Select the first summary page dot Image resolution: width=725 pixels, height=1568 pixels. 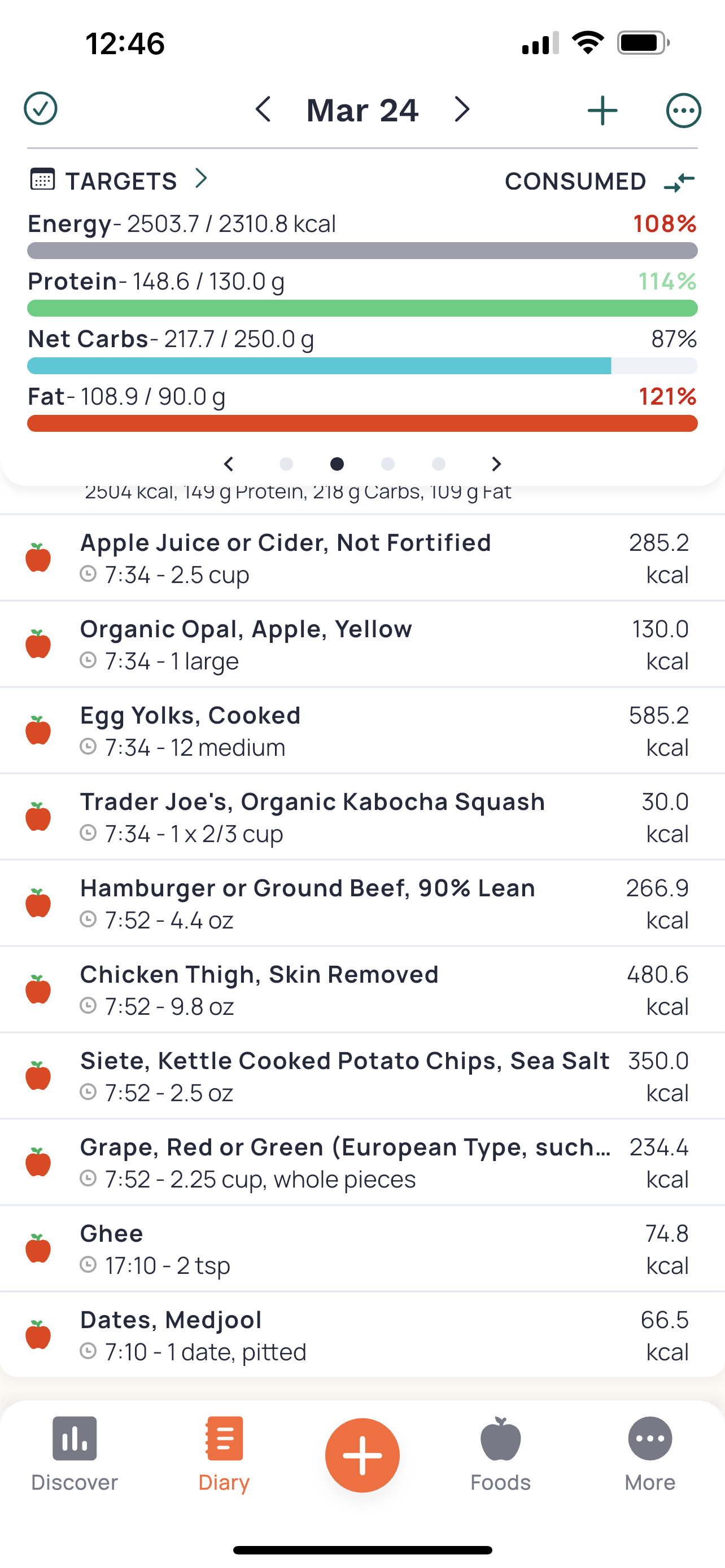tap(286, 465)
